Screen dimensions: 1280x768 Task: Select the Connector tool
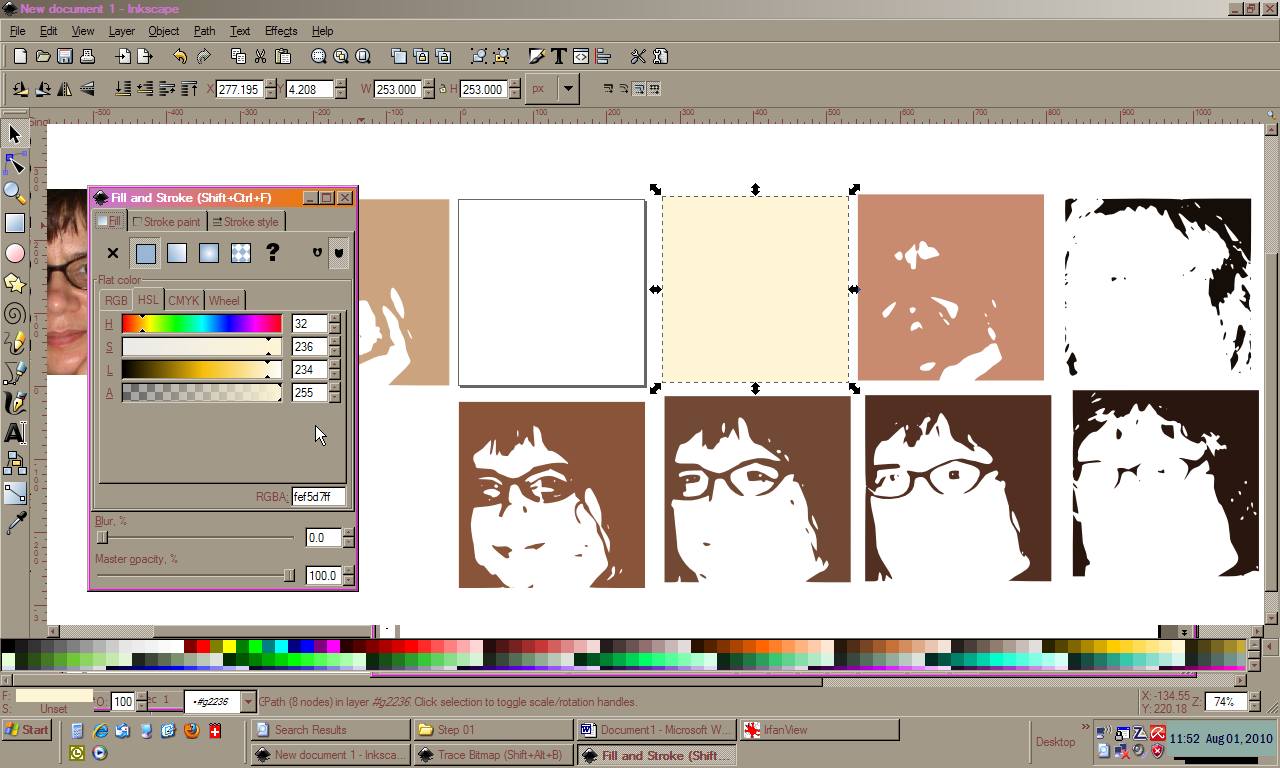point(14,463)
